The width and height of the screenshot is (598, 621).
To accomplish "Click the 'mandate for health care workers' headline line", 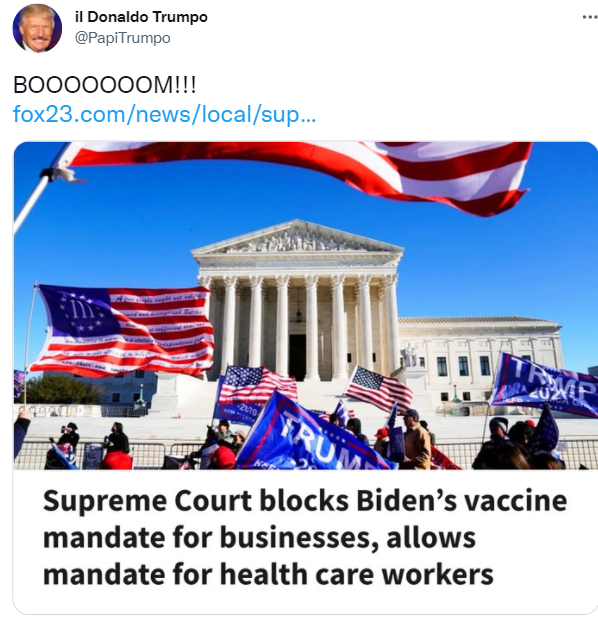I will point(268,575).
